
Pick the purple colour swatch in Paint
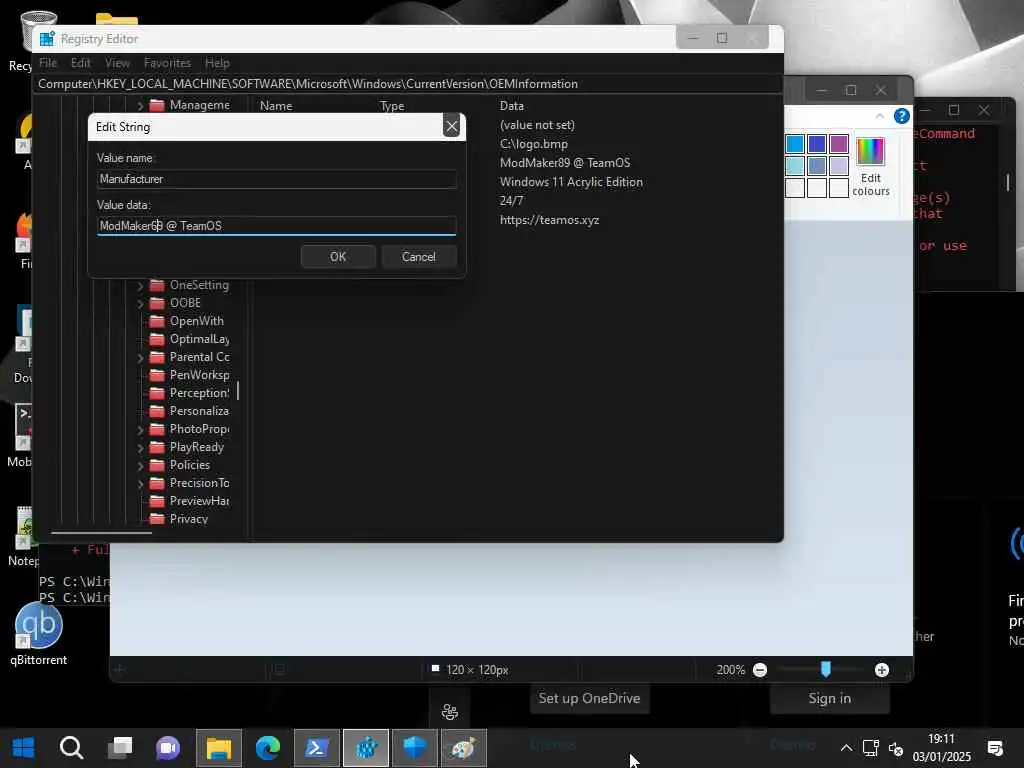click(x=839, y=144)
